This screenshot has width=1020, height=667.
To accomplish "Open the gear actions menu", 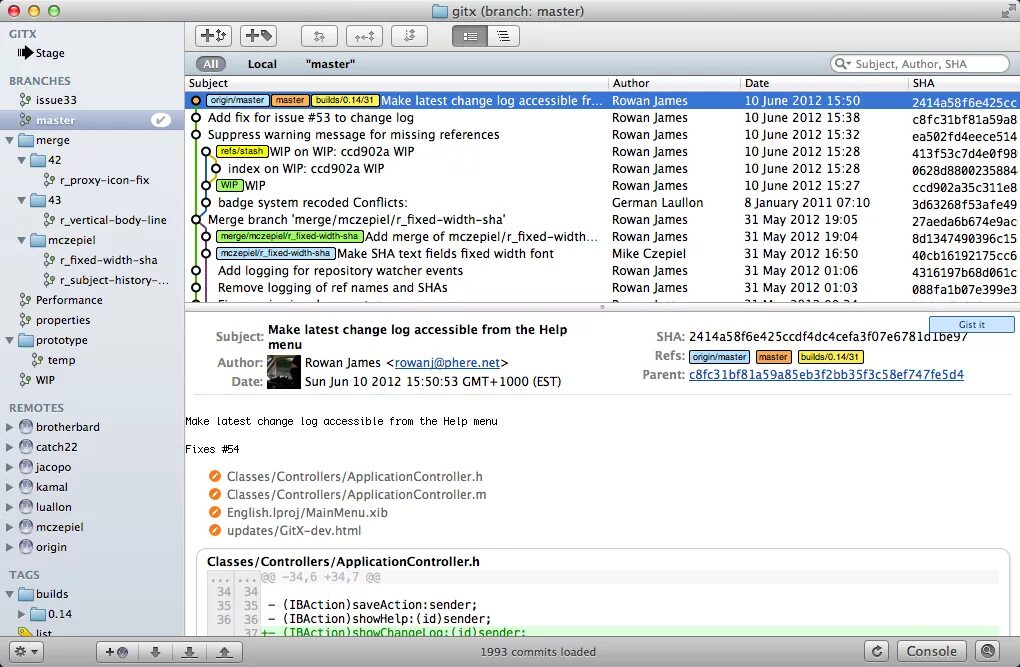I will pos(27,651).
